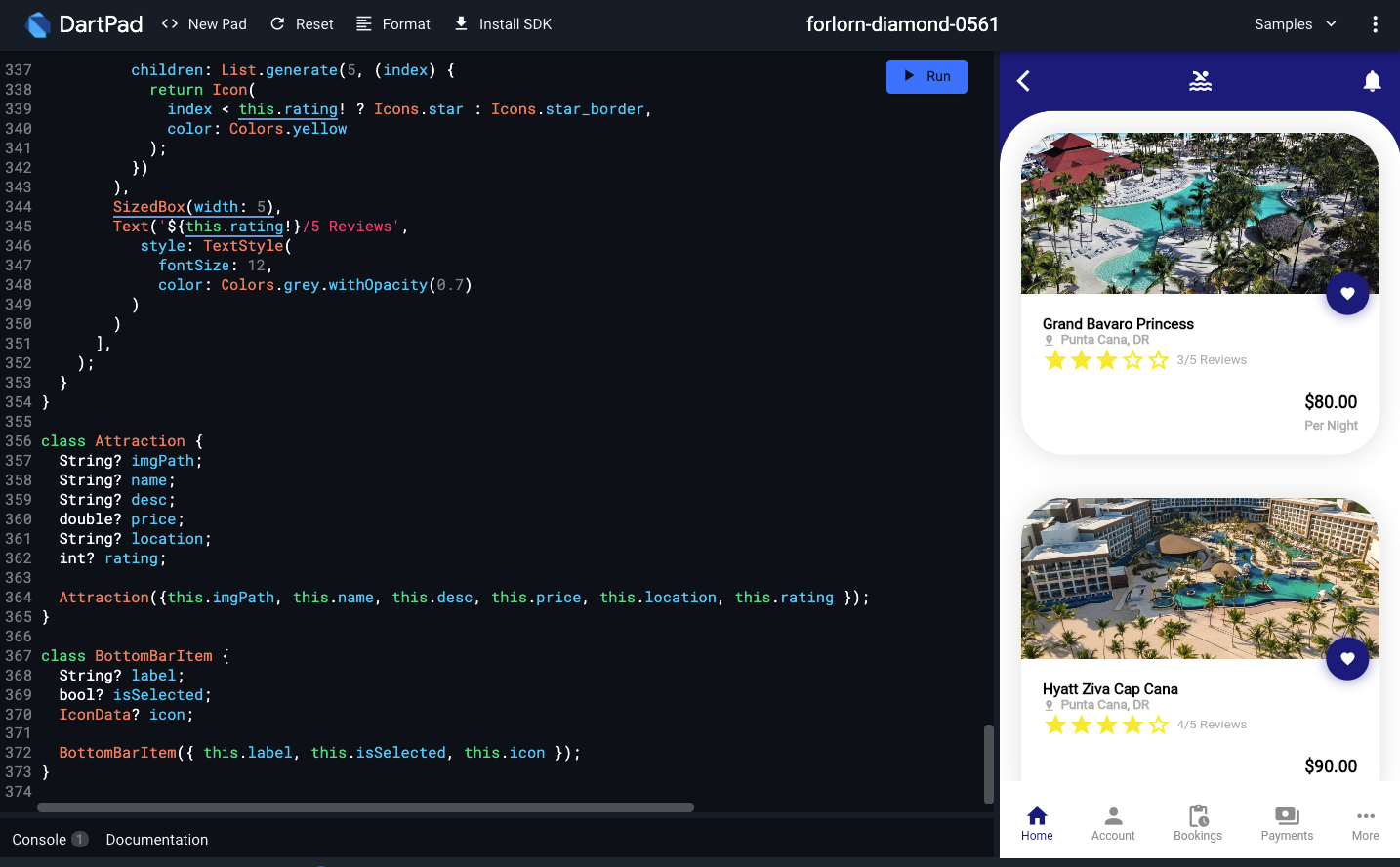1400x867 pixels.
Task: Format the Dart code
Action: [393, 24]
